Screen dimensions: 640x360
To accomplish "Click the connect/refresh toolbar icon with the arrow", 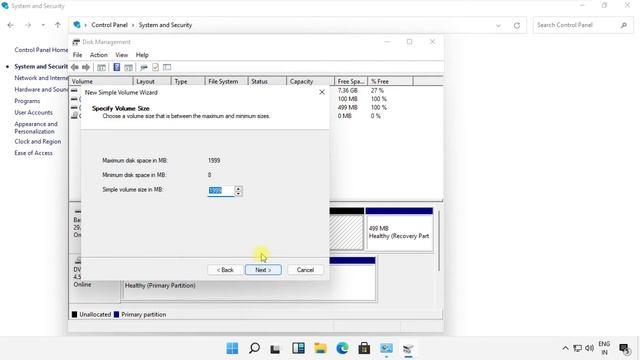I will coord(144,67).
